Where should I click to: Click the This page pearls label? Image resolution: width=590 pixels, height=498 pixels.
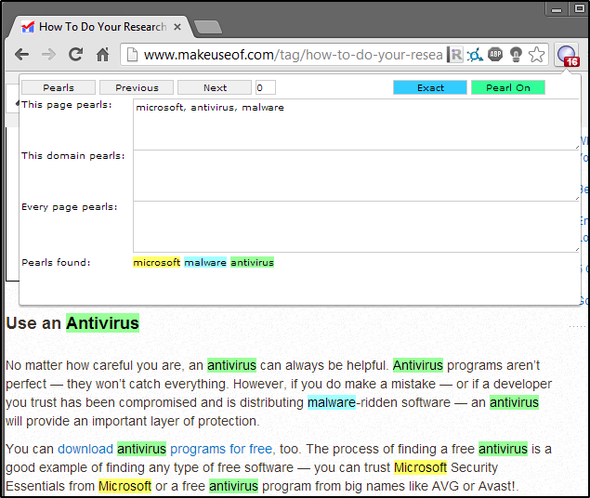point(67,105)
